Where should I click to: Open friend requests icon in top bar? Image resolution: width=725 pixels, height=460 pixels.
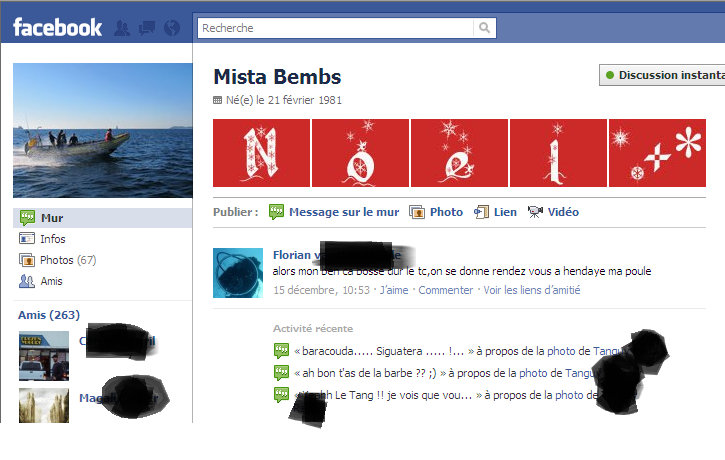pos(123,28)
